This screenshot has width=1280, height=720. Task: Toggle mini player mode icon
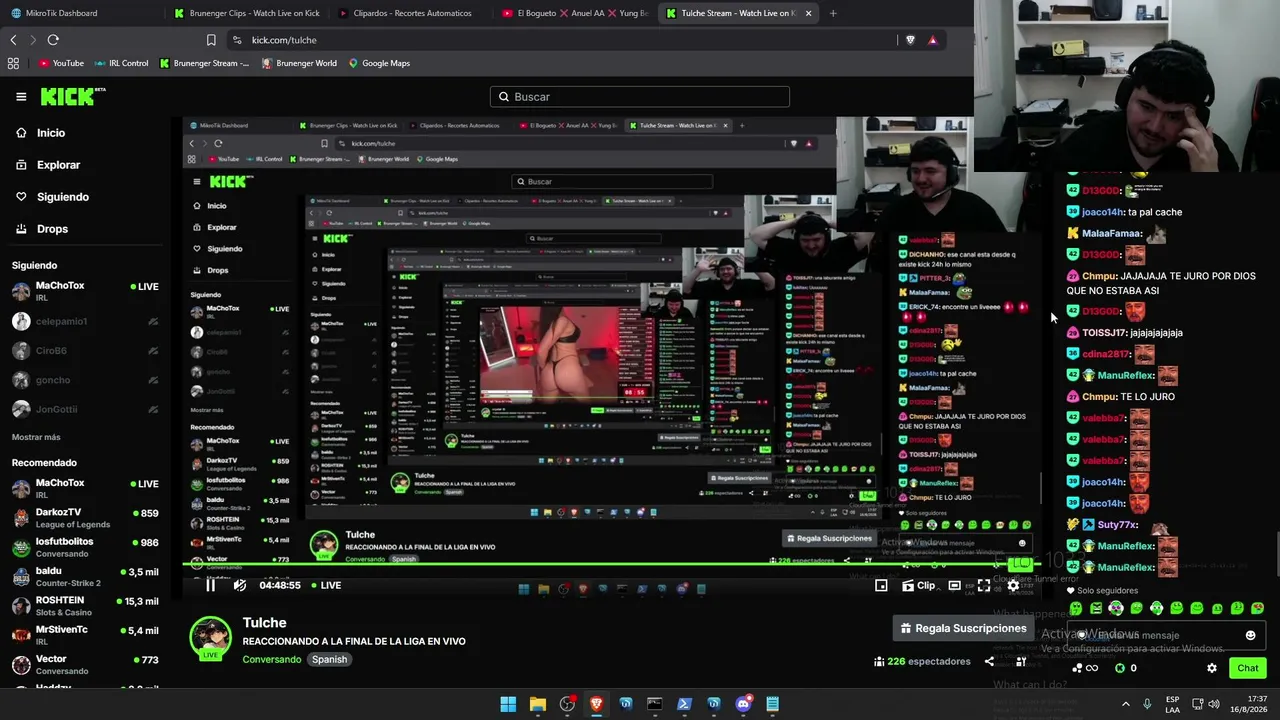tap(881, 585)
